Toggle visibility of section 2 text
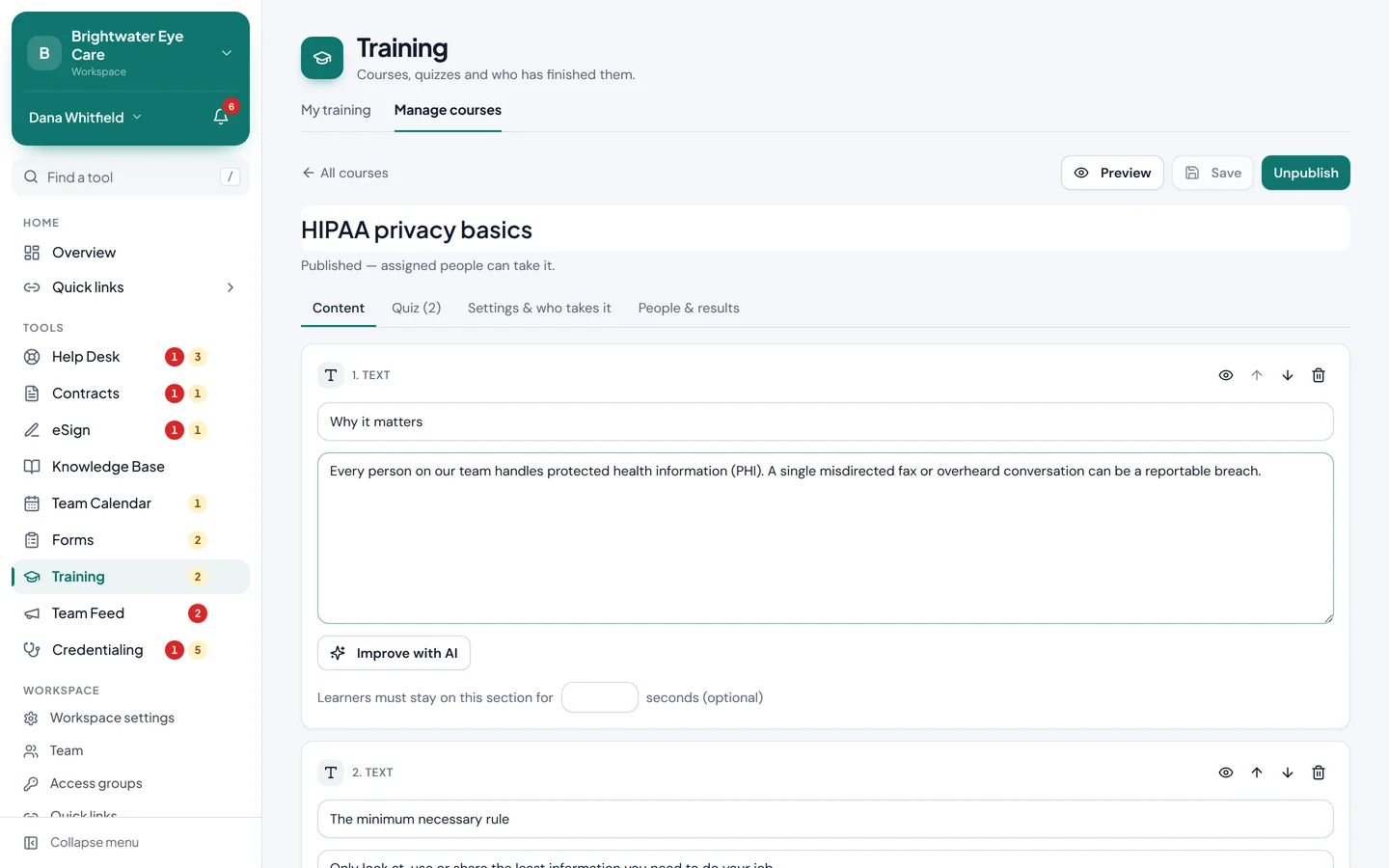 [x=1226, y=773]
